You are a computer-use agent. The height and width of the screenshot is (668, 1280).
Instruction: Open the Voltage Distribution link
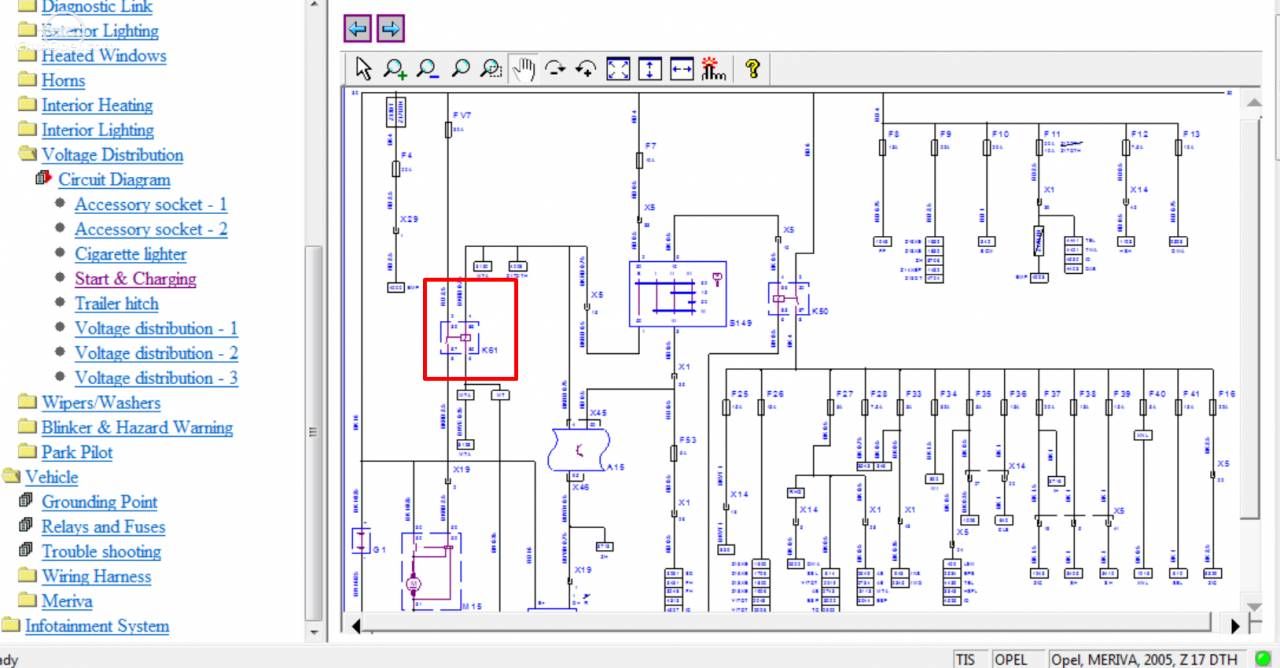point(113,155)
